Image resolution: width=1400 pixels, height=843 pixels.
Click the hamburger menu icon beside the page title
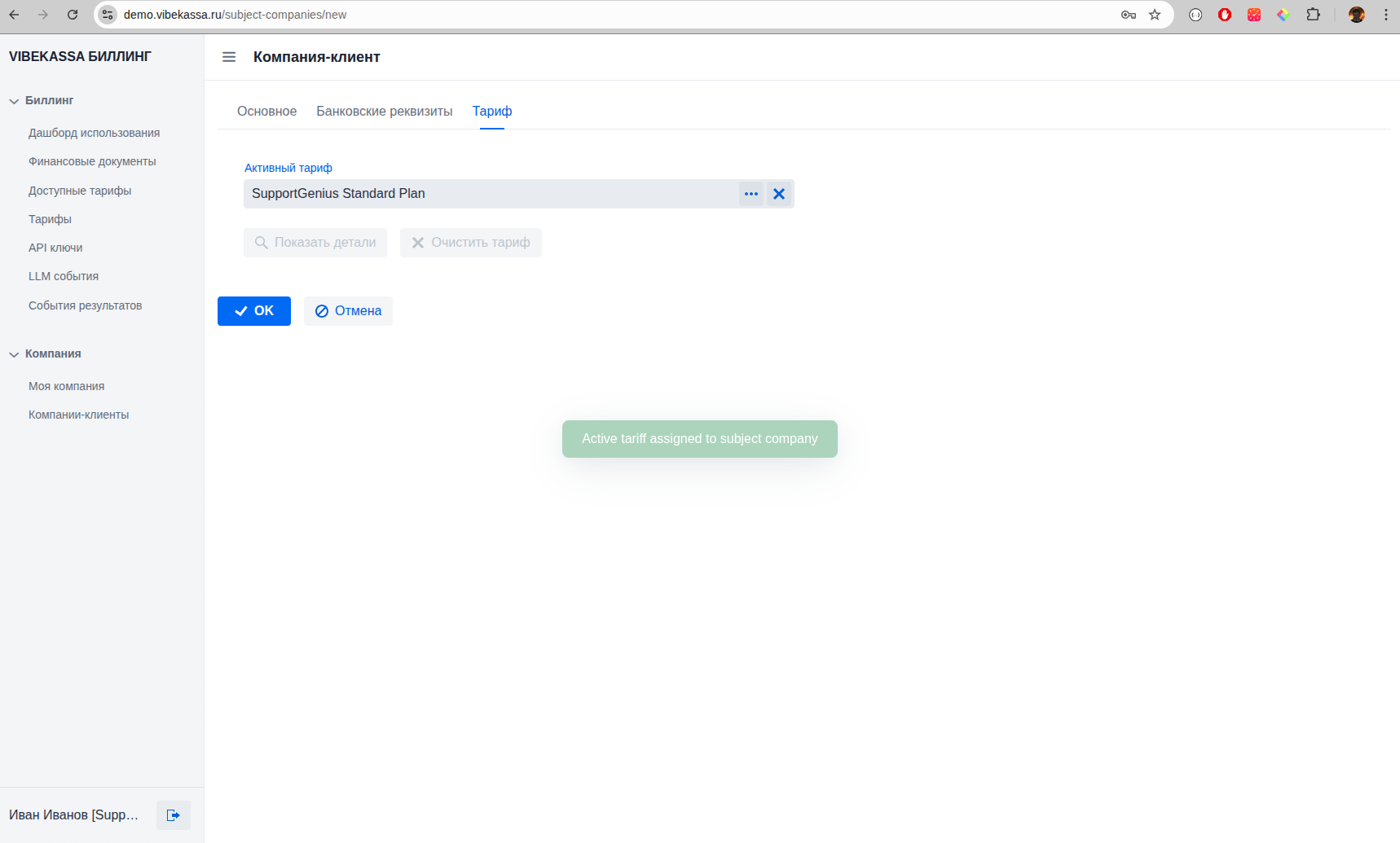pyautogui.click(x=229, y=57)
